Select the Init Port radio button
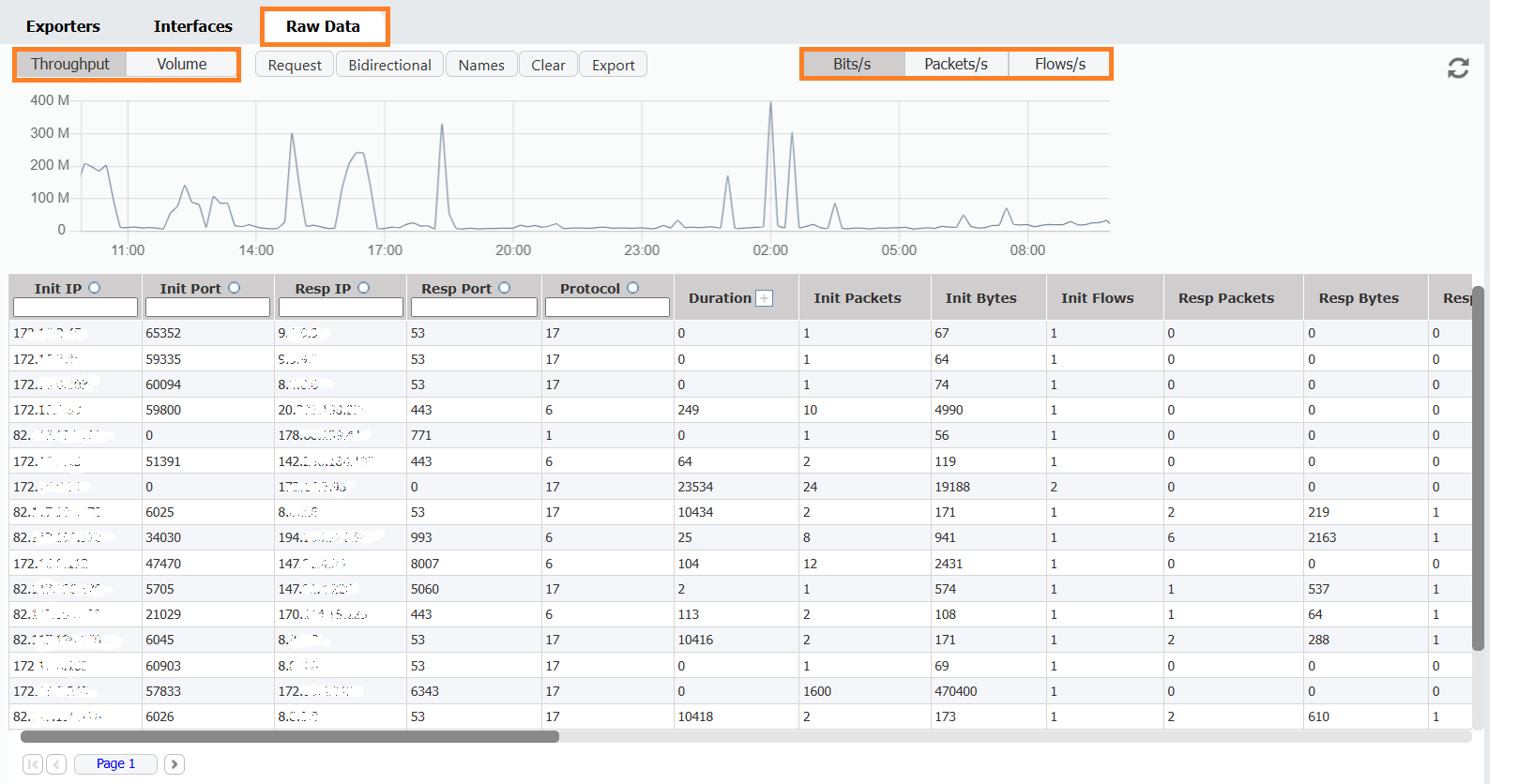 coord(235,288)
